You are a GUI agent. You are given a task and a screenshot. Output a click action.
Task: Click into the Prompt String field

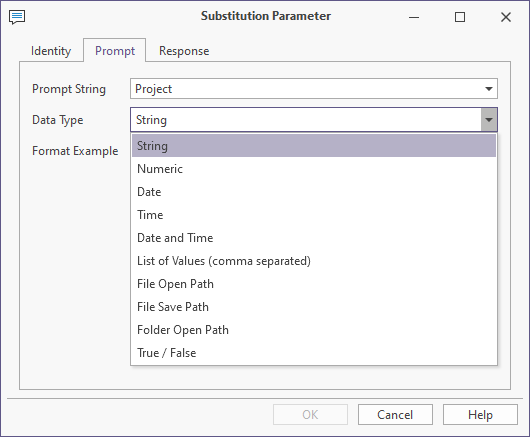(x=314, y=89)
